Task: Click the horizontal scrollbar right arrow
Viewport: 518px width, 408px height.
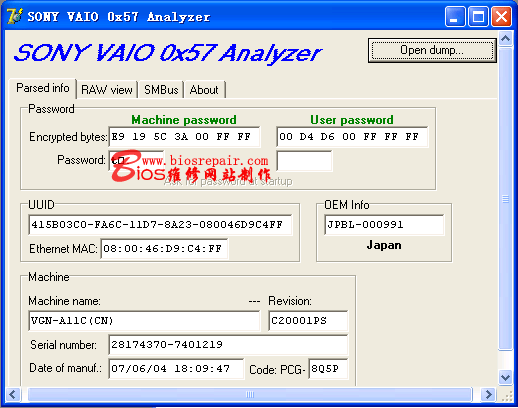Action: [488, 395]
